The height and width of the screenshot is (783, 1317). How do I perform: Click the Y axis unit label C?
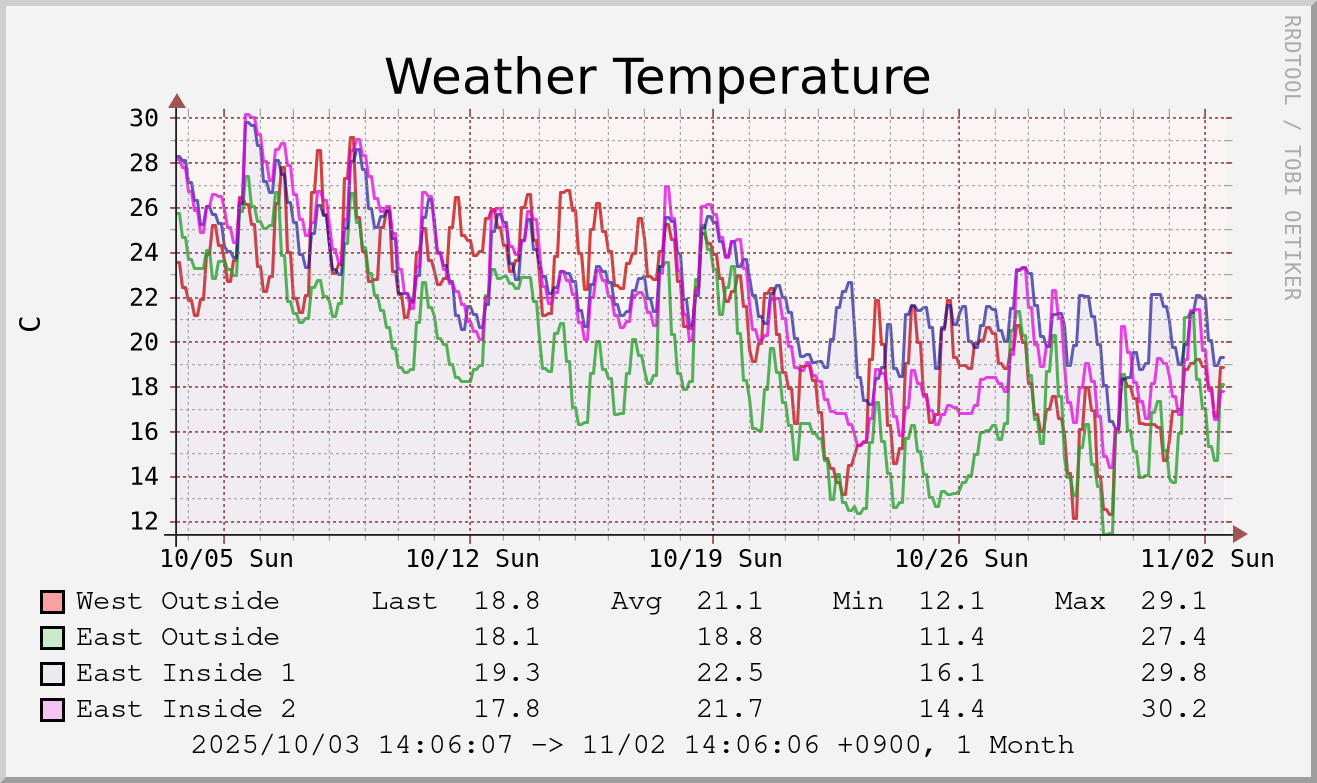[x=31, y=323]
